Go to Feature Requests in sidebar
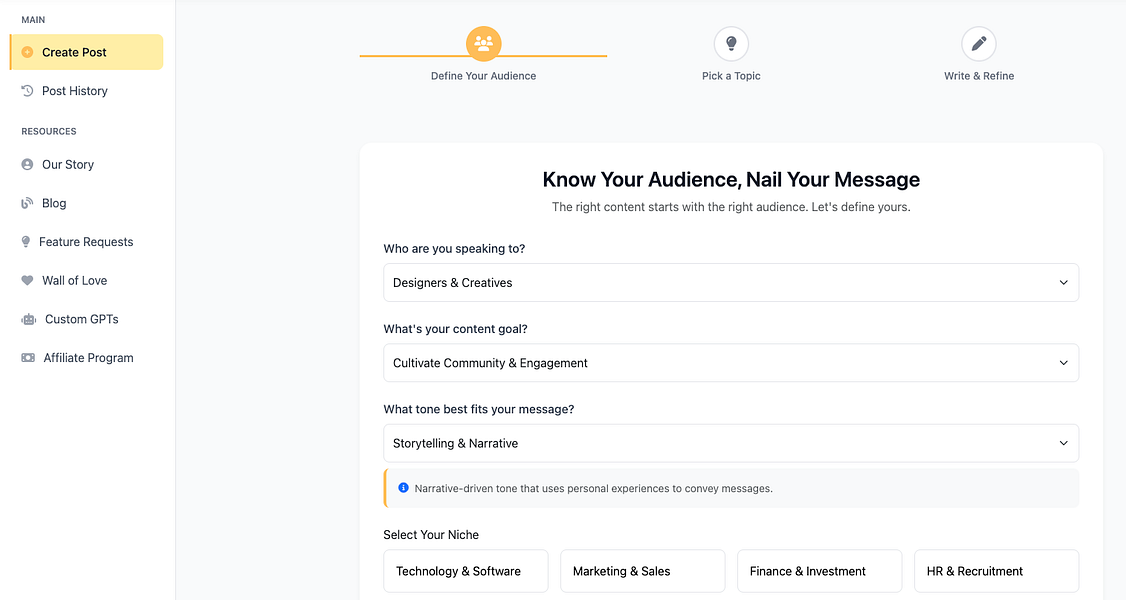The image size is (1126, 600). coord(86,242)
